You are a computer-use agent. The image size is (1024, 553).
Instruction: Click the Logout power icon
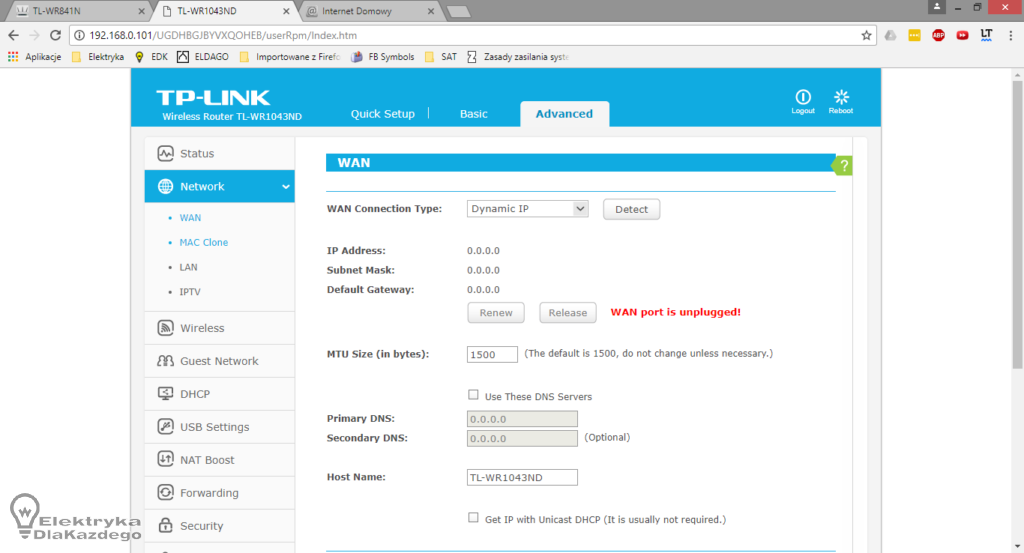tap(803, 97)
